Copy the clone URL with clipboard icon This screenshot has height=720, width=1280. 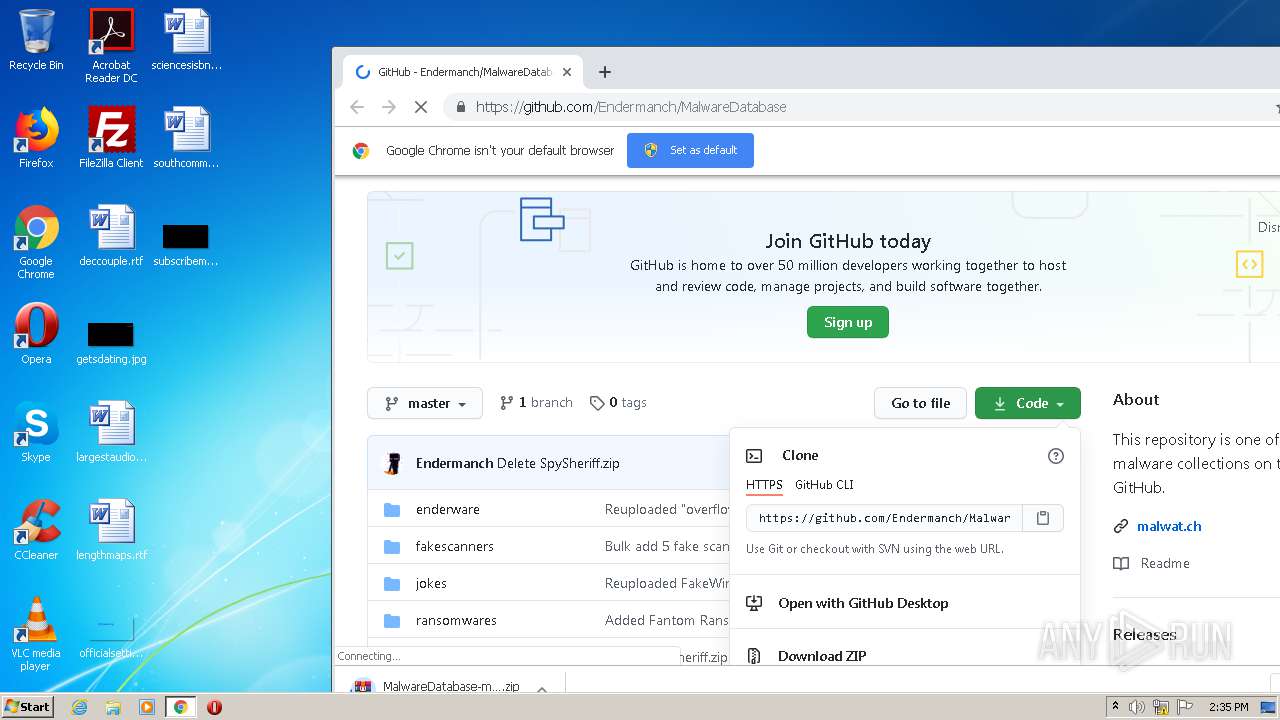(1042, 518)
